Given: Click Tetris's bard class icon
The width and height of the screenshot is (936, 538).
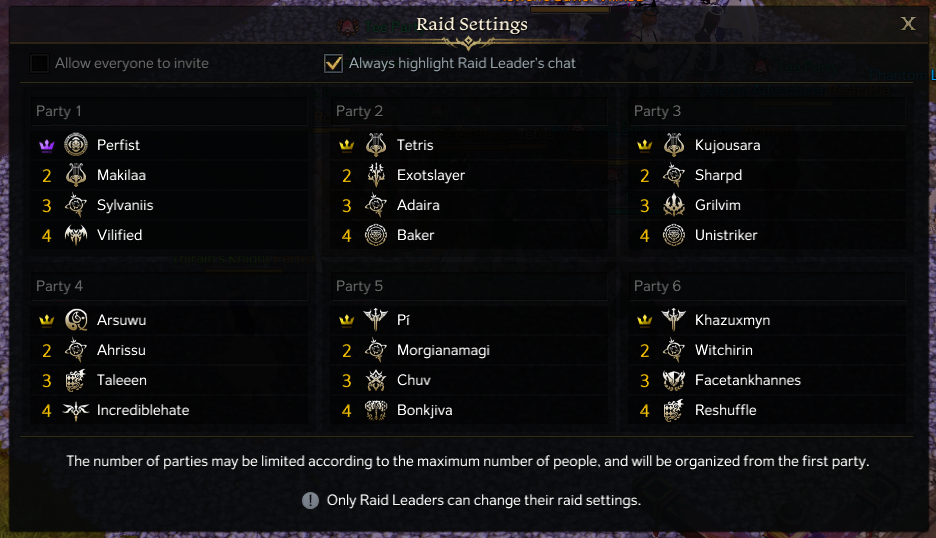Looking at the screenshot, I should click(376, 145).
